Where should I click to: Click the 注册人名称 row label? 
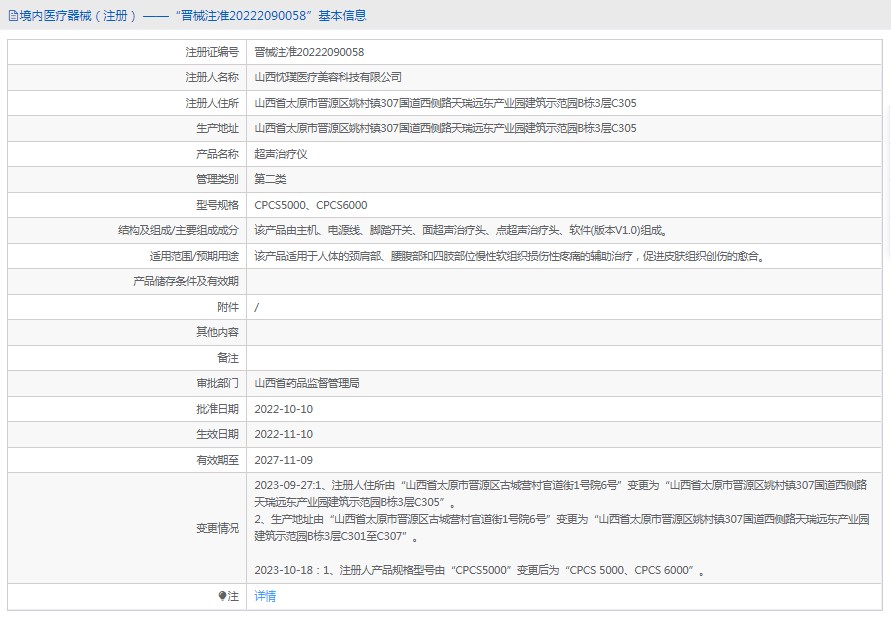click(x=212, y=77)
